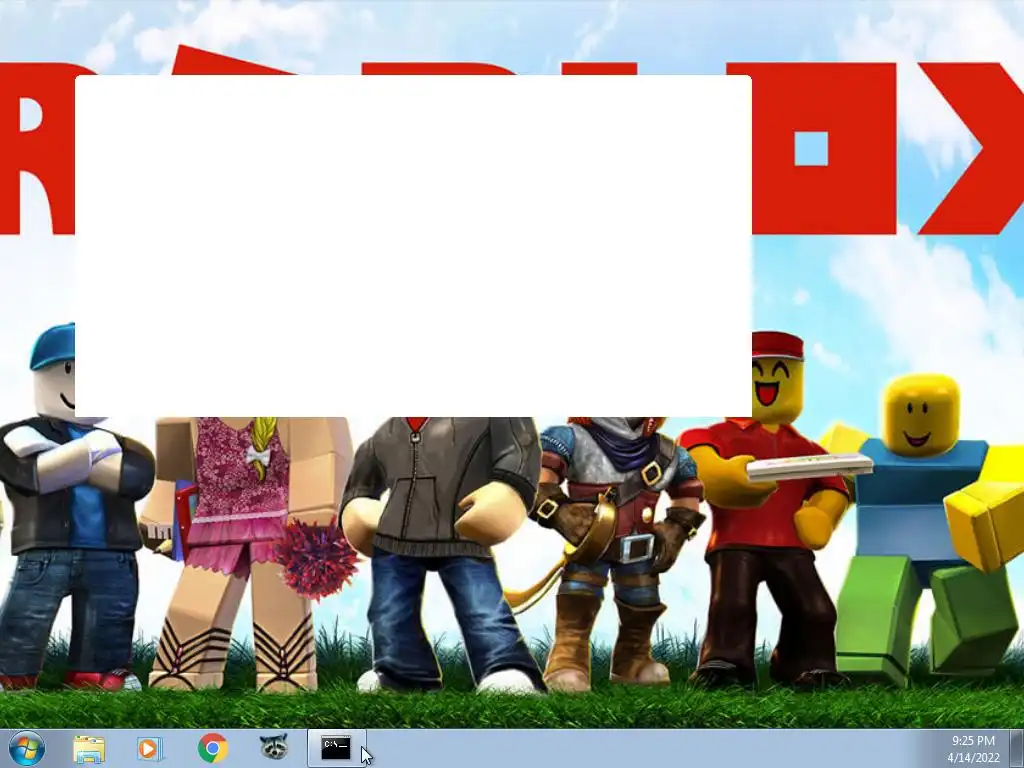The image size is (1024, 768).
Task: Click the date 4/14/2022 in the tray
Action: pyautogui.click(x=974, y=758)
